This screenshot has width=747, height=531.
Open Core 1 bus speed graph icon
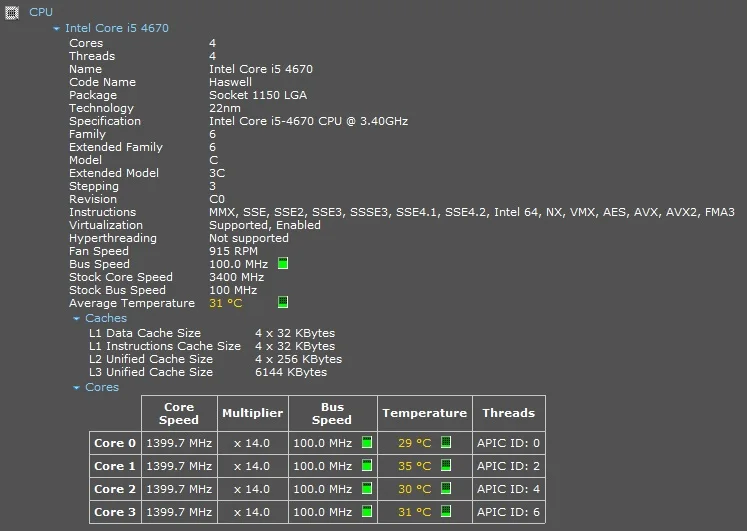pyautogui.click(x=367, y=465)
